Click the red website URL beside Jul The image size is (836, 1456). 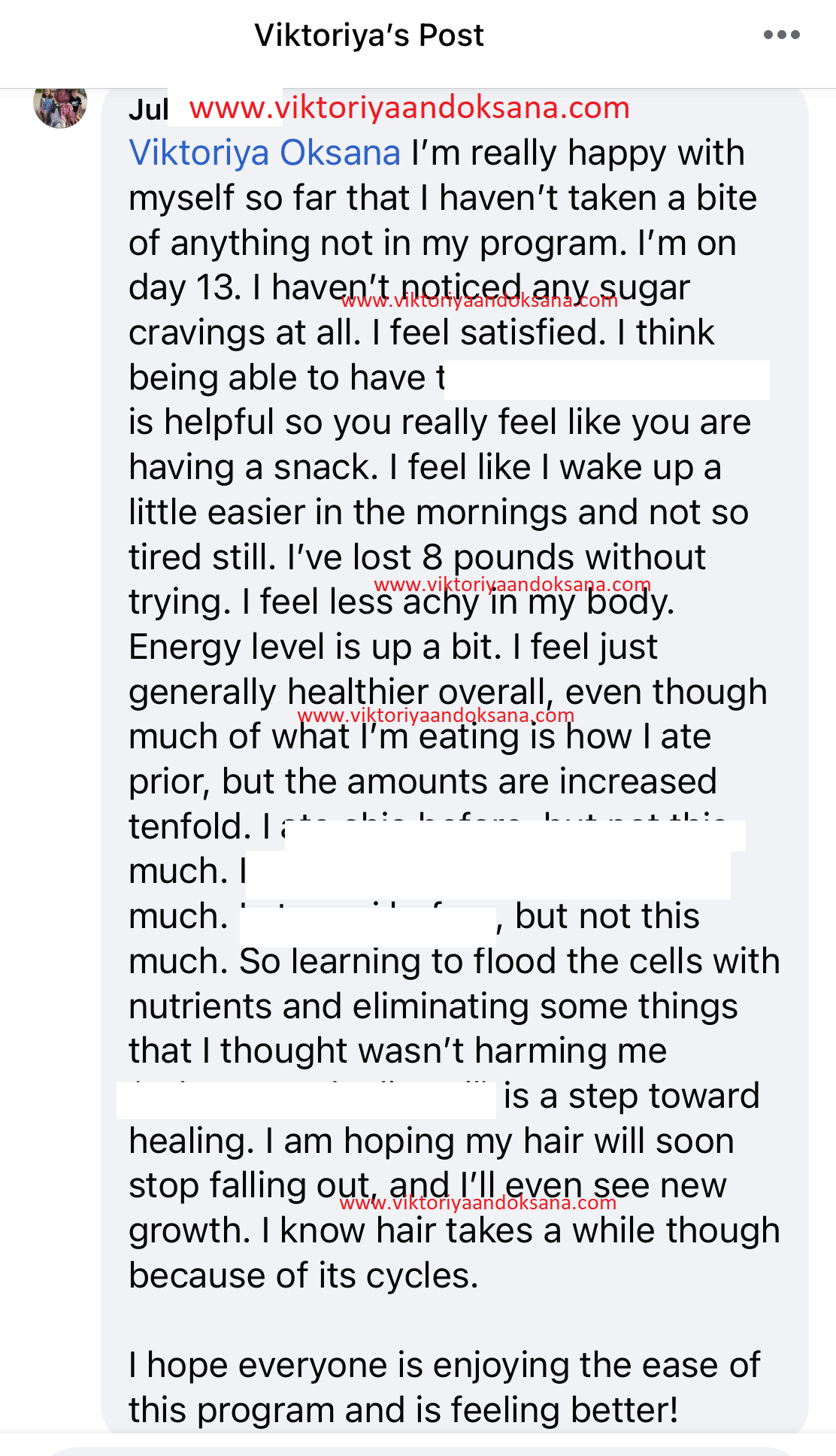coord(409,108)
